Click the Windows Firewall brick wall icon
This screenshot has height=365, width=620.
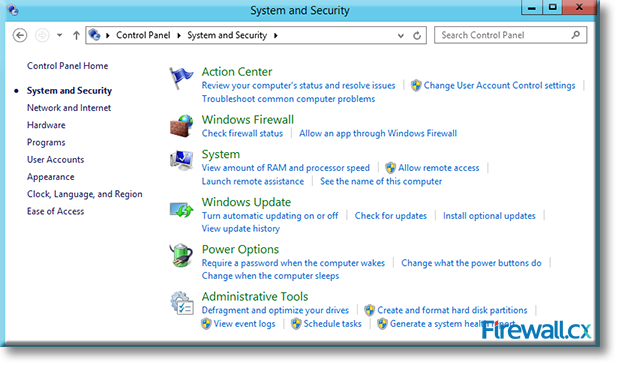[181, 126]
